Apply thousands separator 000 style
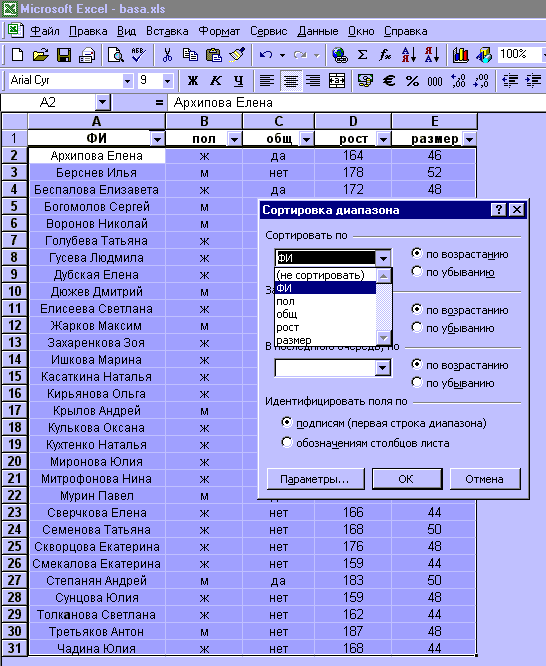 tap(435, 80)
